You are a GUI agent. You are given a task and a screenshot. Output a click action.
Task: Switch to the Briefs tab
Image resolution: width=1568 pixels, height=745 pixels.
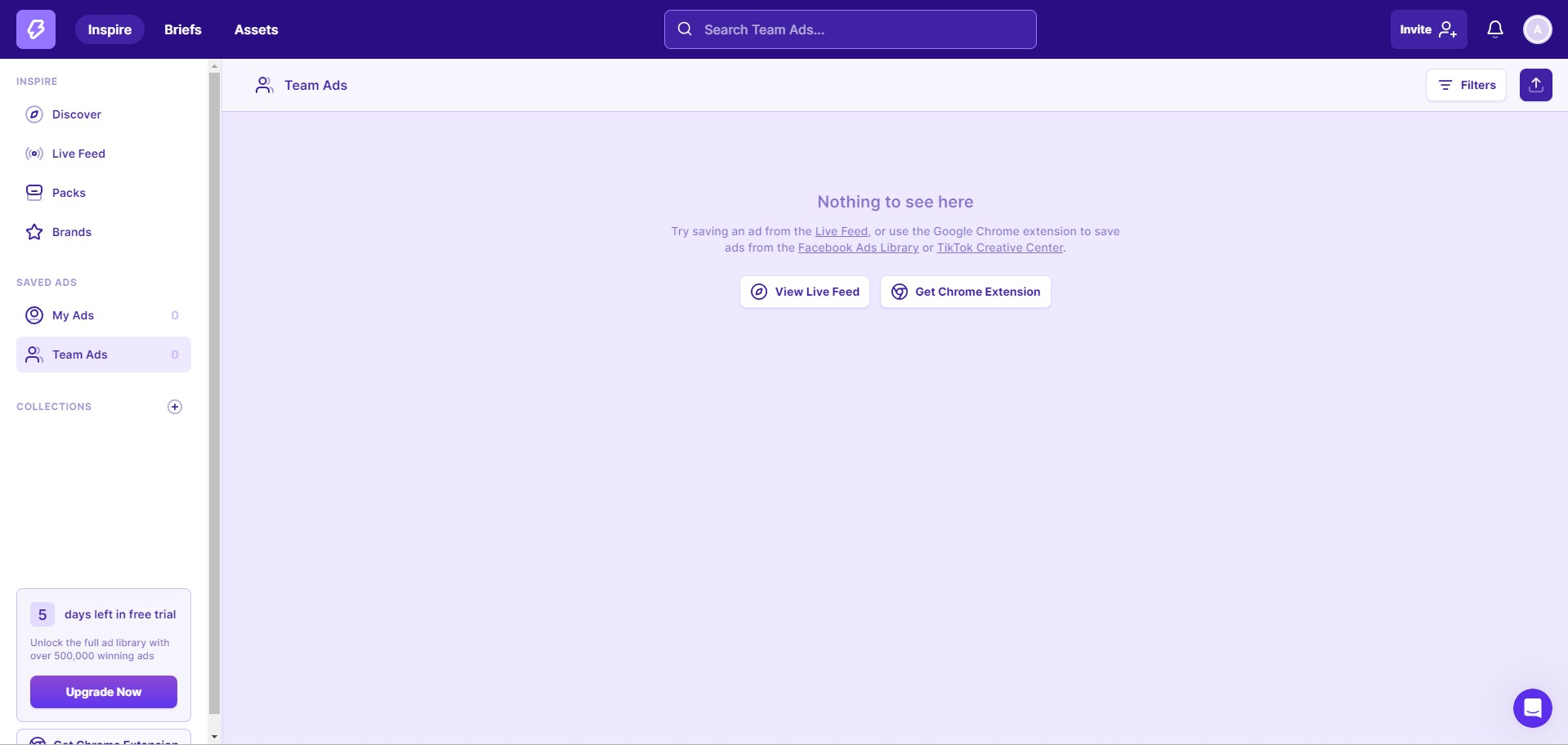click(183, 29)
